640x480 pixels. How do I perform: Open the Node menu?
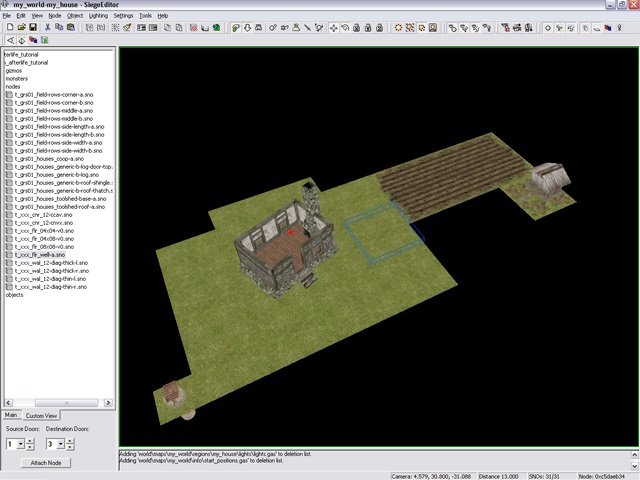tap(54, 16)
